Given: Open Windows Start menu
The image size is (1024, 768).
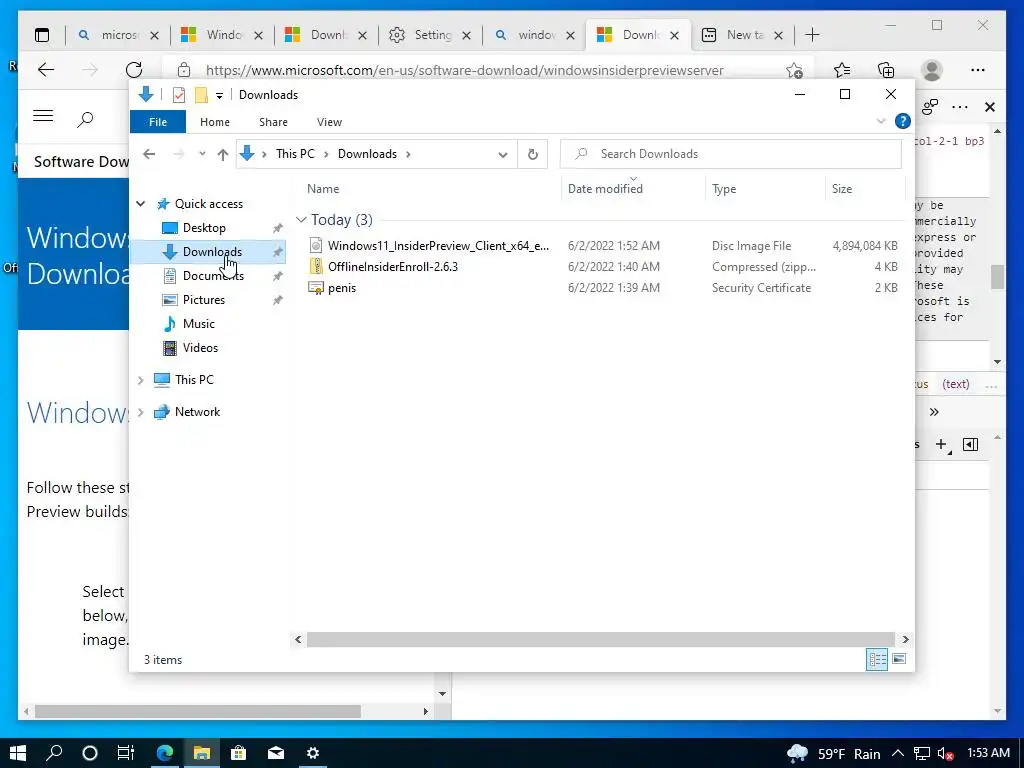Looking at the screenshot, I should tap(18, 753).
